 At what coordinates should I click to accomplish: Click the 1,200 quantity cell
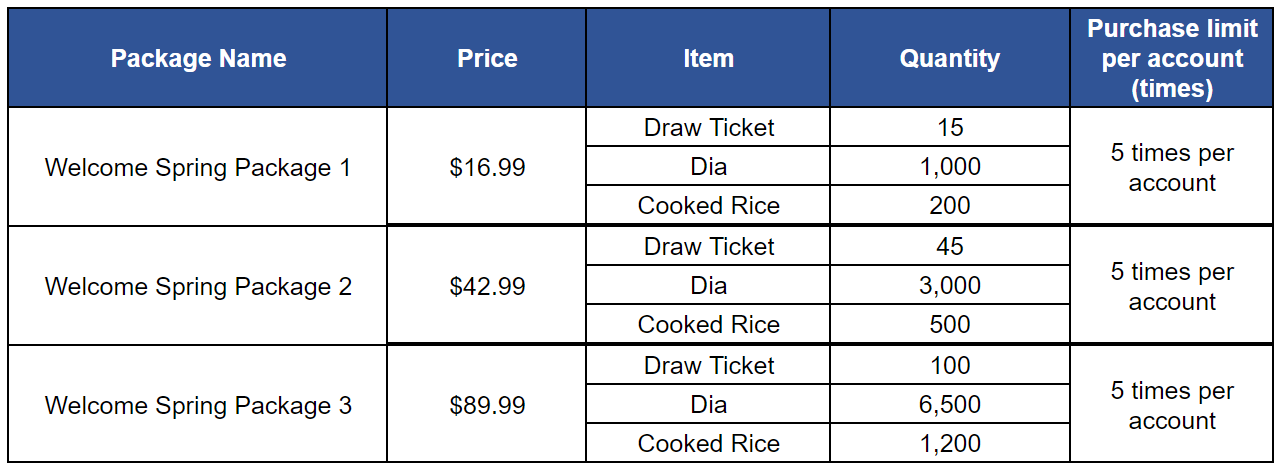[x=950, y=443]
